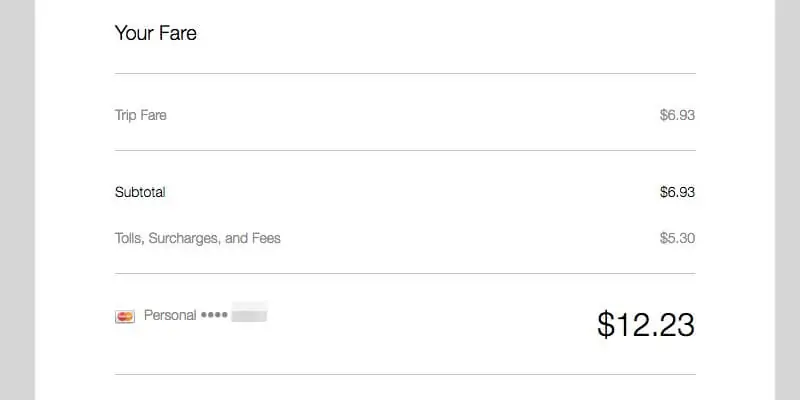The height and width of the screenshot is (400, 800).
Task: Click the divider above the payment row
Action: coord(405,273)
